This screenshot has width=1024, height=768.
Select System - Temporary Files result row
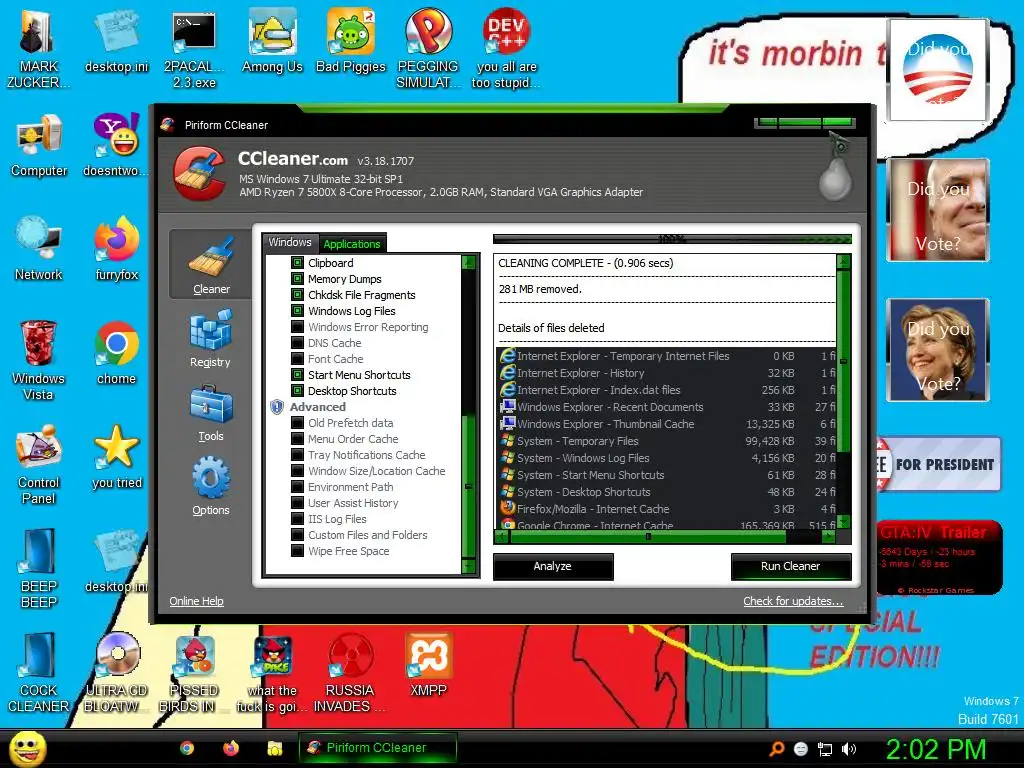[x=666, y=441]
